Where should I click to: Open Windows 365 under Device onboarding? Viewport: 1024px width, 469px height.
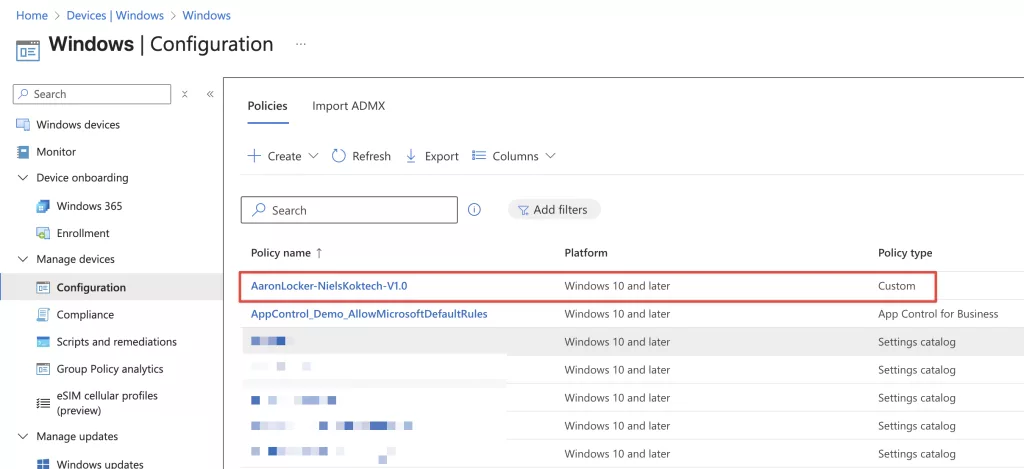click(x=89, y=206)
